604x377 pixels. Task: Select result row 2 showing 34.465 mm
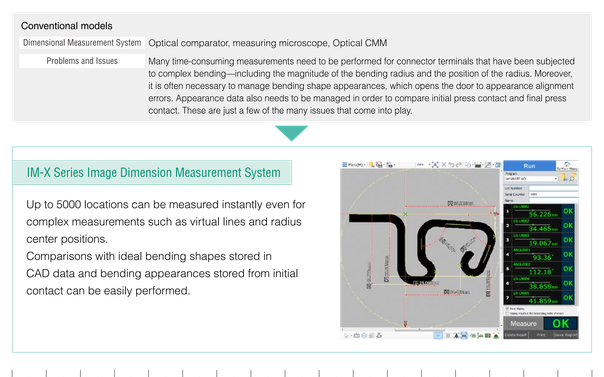(x=539, y=226)
